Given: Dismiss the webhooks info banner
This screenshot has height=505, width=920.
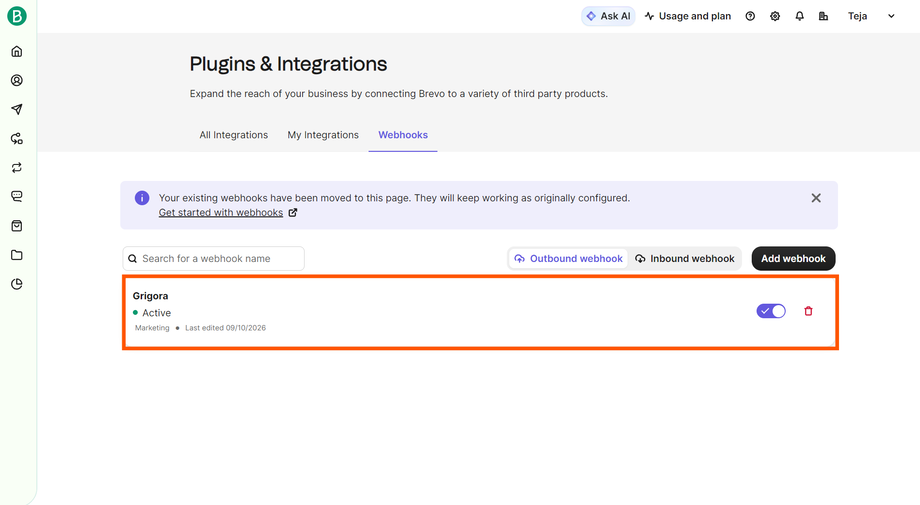Looking at the screenshot, I should (x=816, y=198).
